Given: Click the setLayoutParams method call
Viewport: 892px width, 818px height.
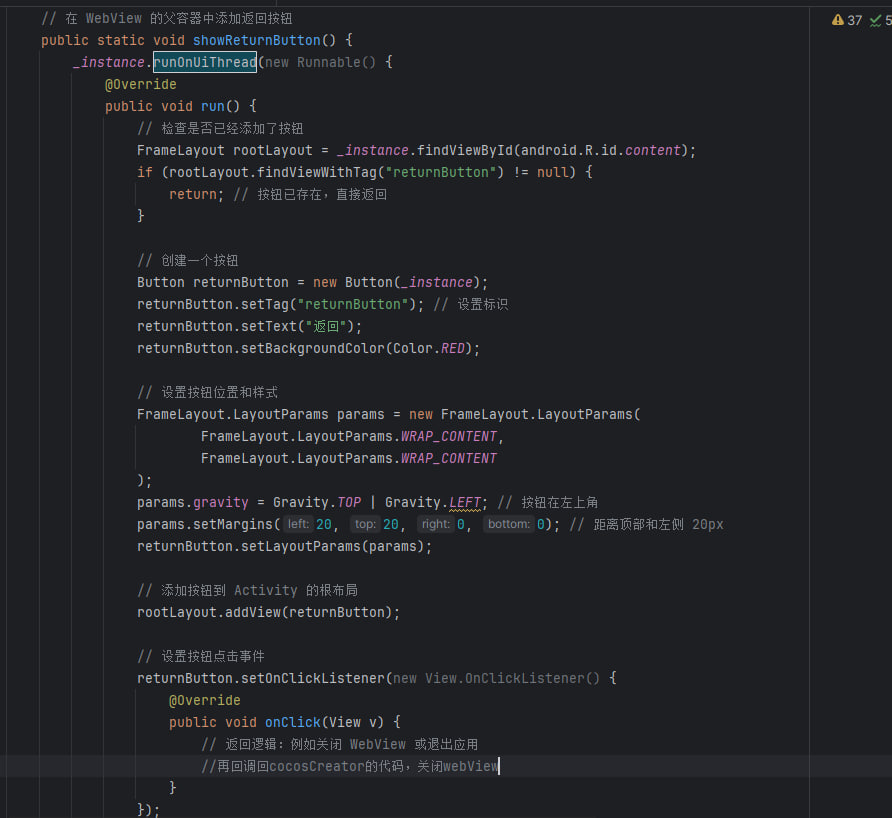Looking at the screenshot, I should (x=301, y=546).
